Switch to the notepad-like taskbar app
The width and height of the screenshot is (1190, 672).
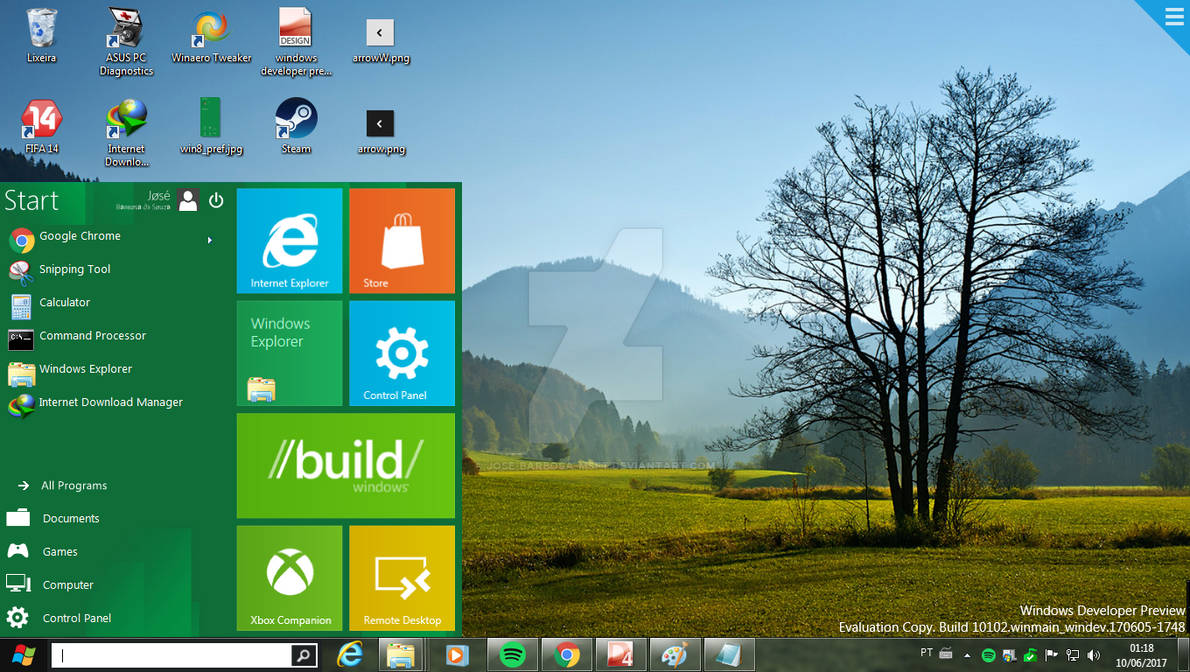[x=729, y=655]
